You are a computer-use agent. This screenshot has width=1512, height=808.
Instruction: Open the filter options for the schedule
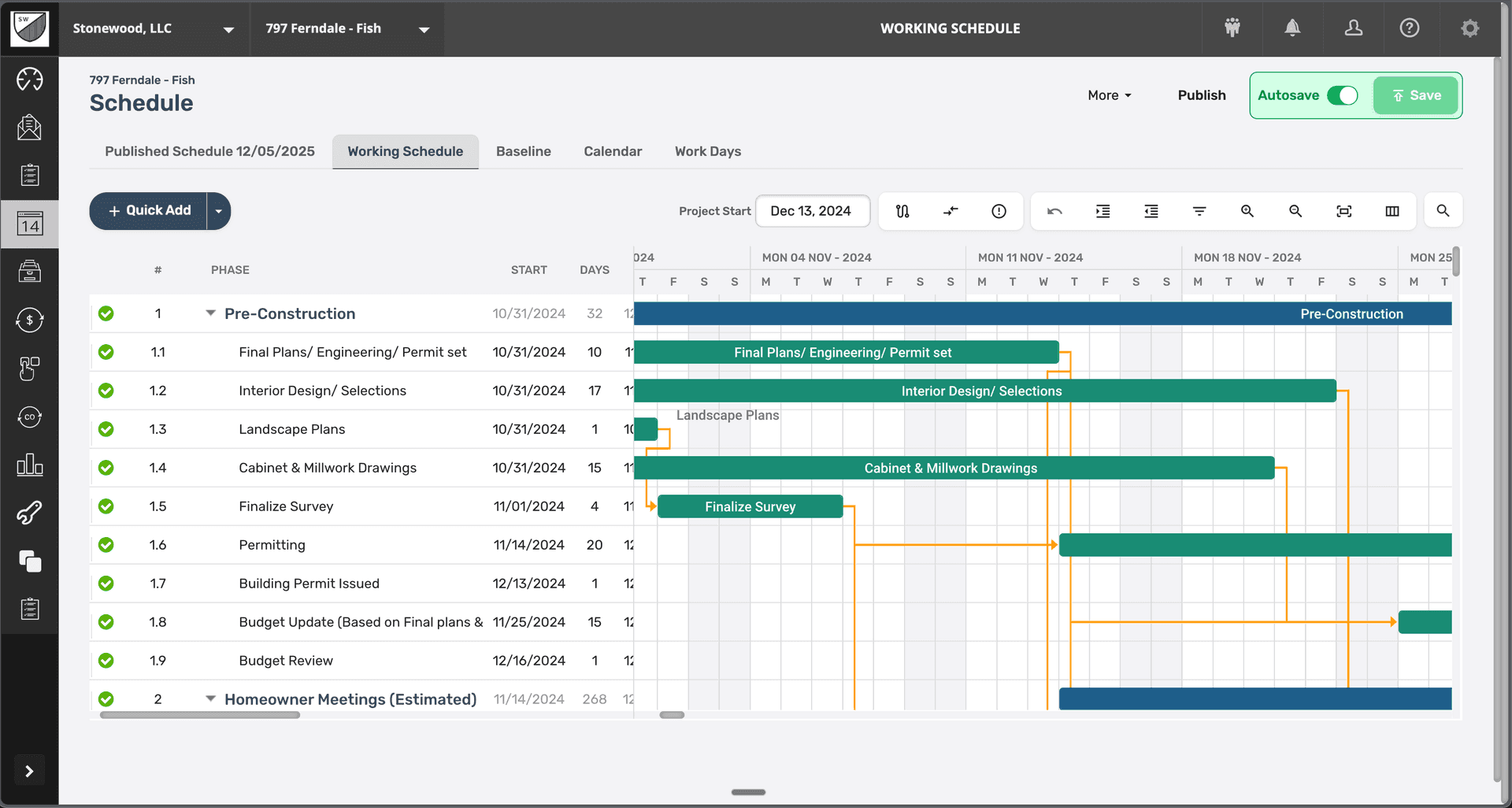pos(1199,211)
